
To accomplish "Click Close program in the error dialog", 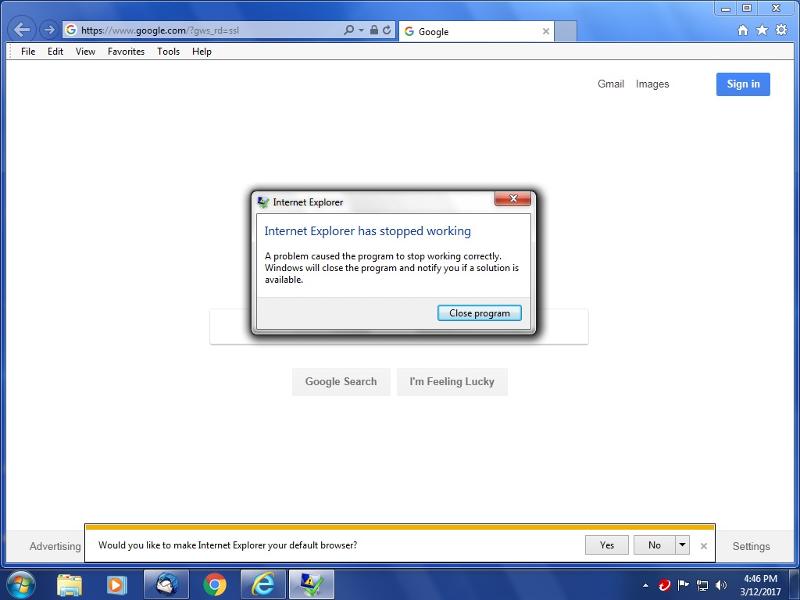I will [x=479, y=313].
